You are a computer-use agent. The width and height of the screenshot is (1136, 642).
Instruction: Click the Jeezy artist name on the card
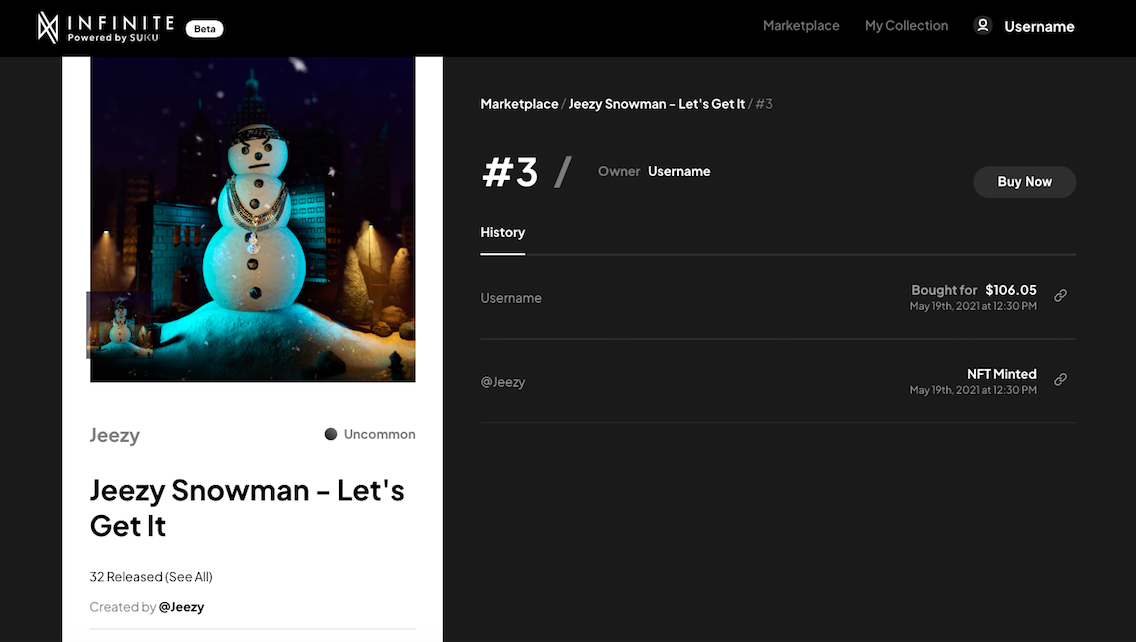[x=114, y=435]
